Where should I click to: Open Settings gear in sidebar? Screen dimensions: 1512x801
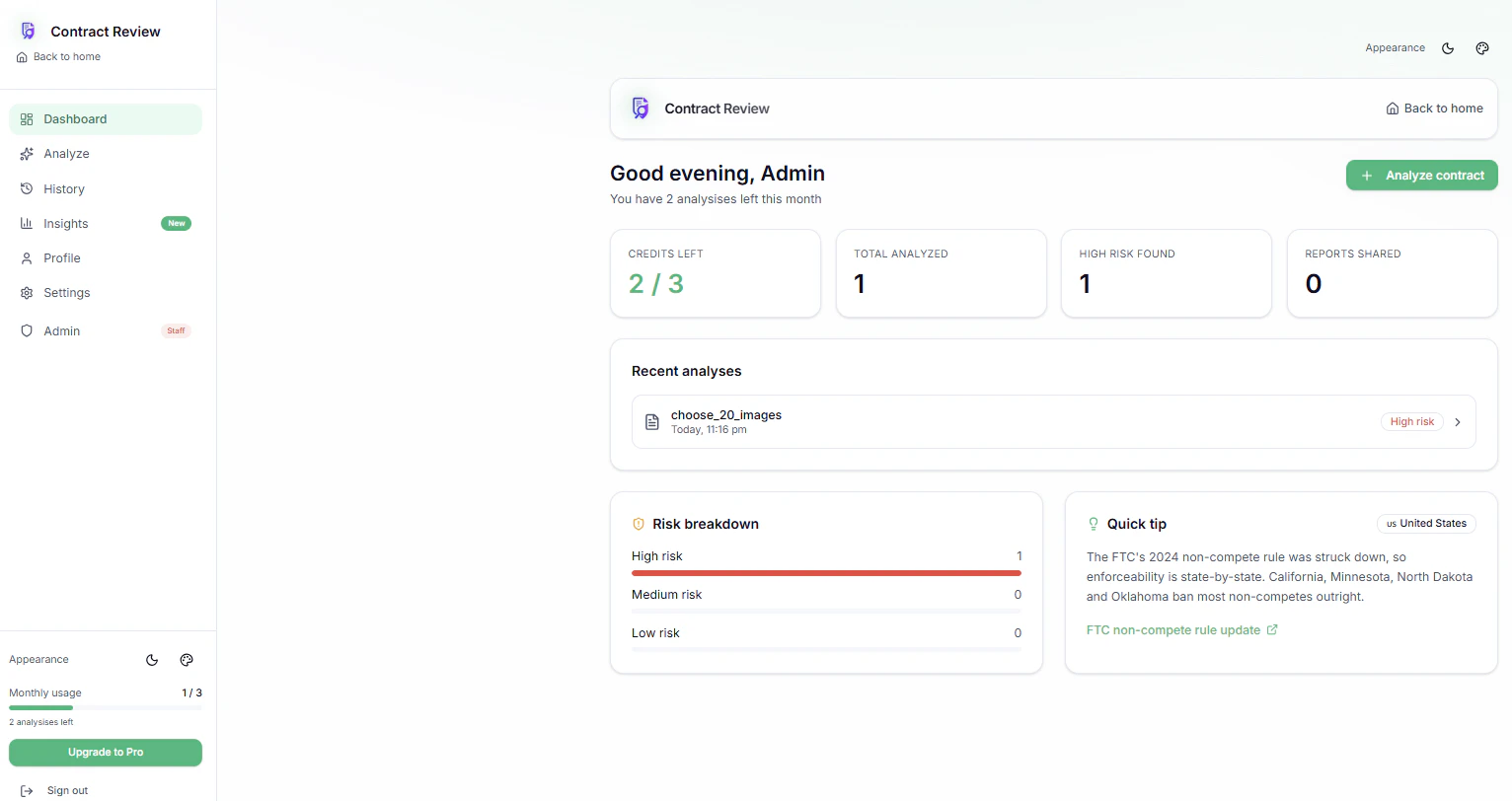tap(106, 293)
